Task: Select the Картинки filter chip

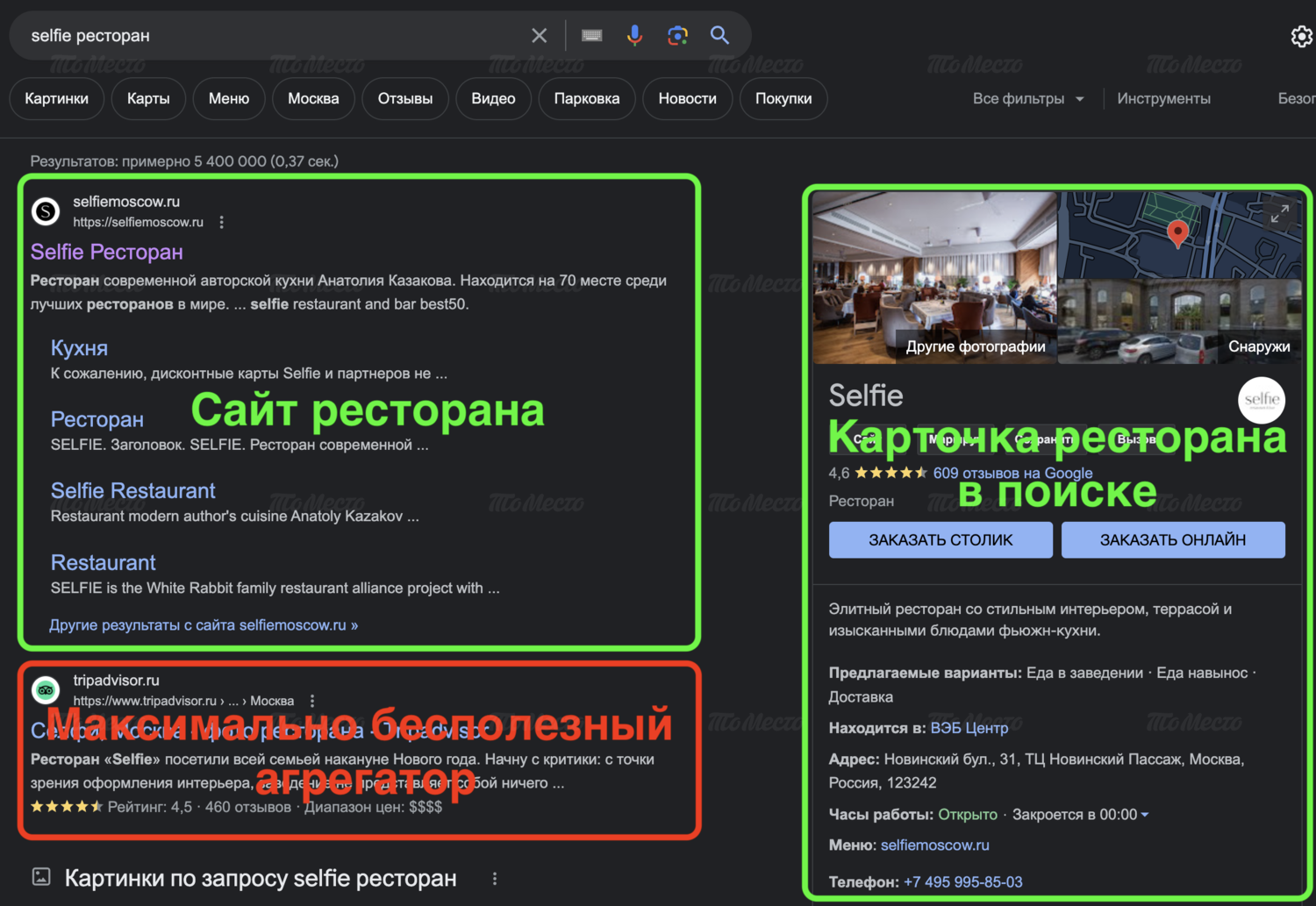Action: pos(56,98)
